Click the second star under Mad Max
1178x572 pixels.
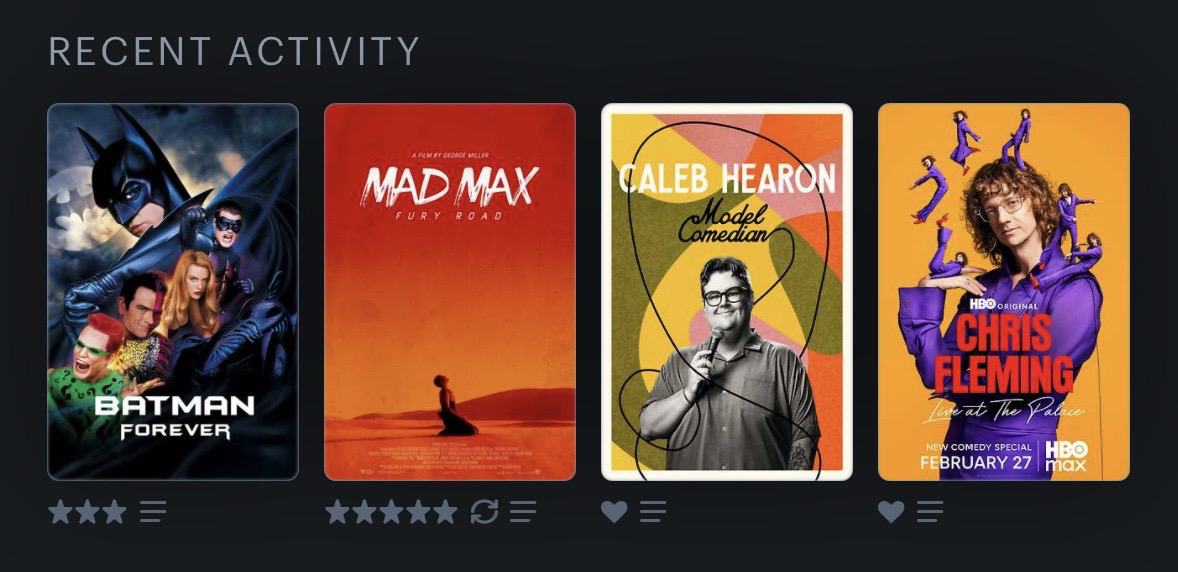click(x=364, y=512)
